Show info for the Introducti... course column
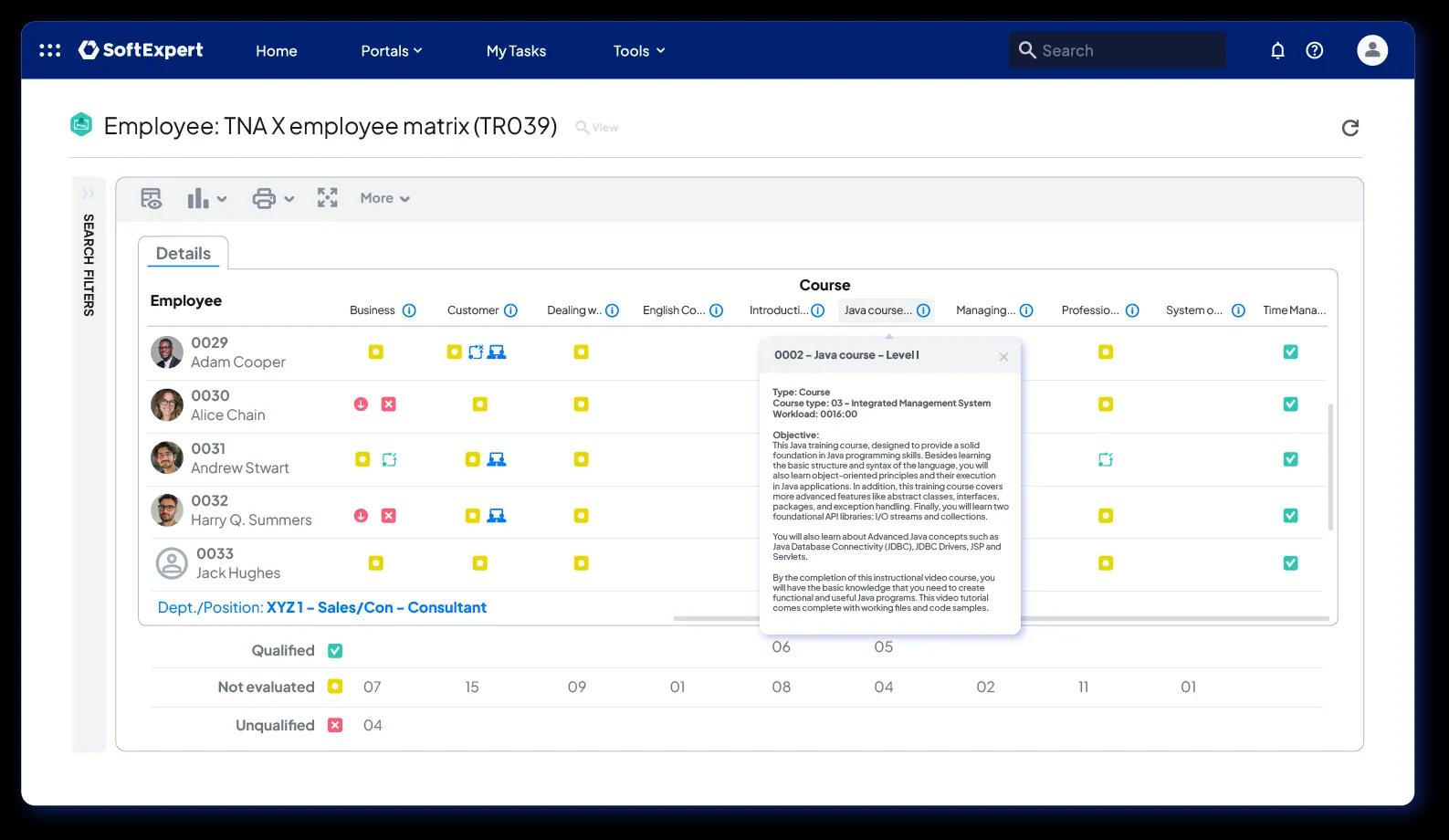The image size is (1449, 840). pos(818,310)
